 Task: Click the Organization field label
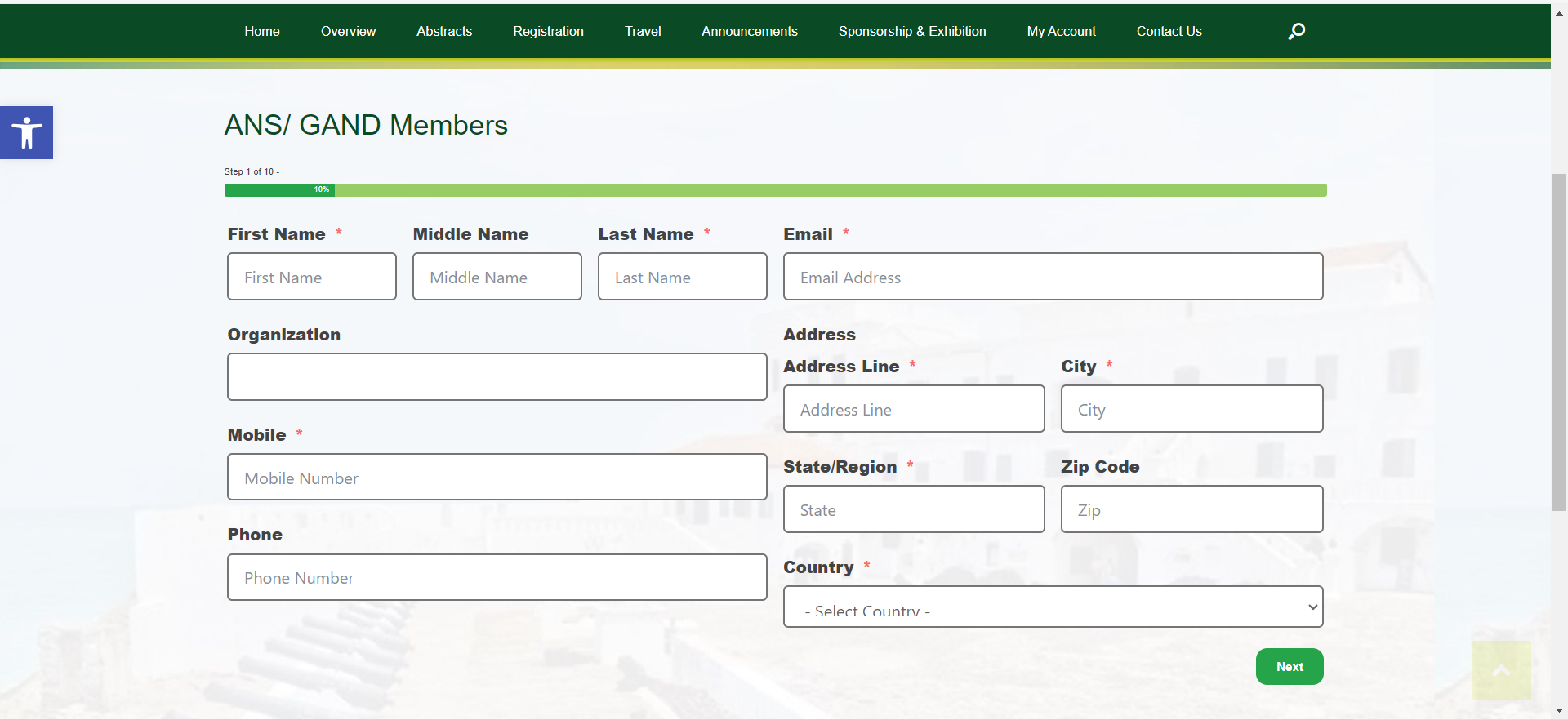pyautogui.click(x=283, y=335)
